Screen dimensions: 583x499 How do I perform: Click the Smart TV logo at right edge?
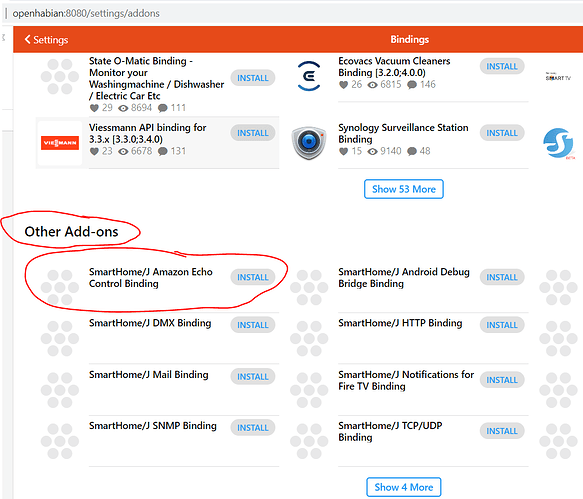pos(558,77)
